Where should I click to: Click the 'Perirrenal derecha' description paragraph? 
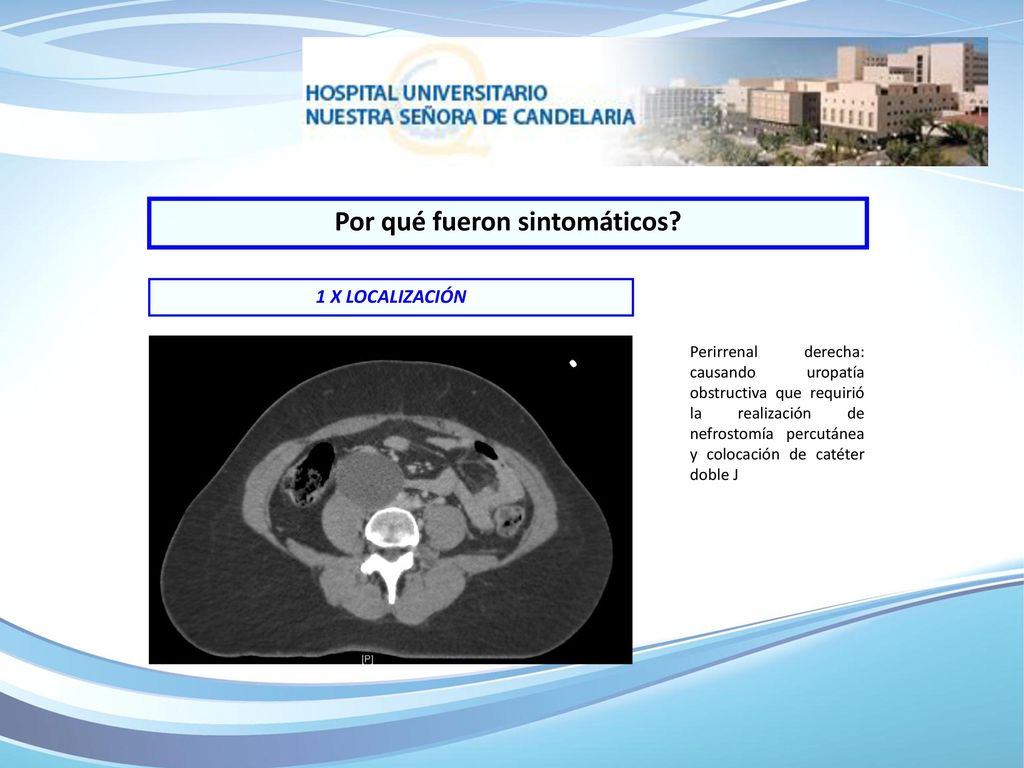(x=776, y=413)
